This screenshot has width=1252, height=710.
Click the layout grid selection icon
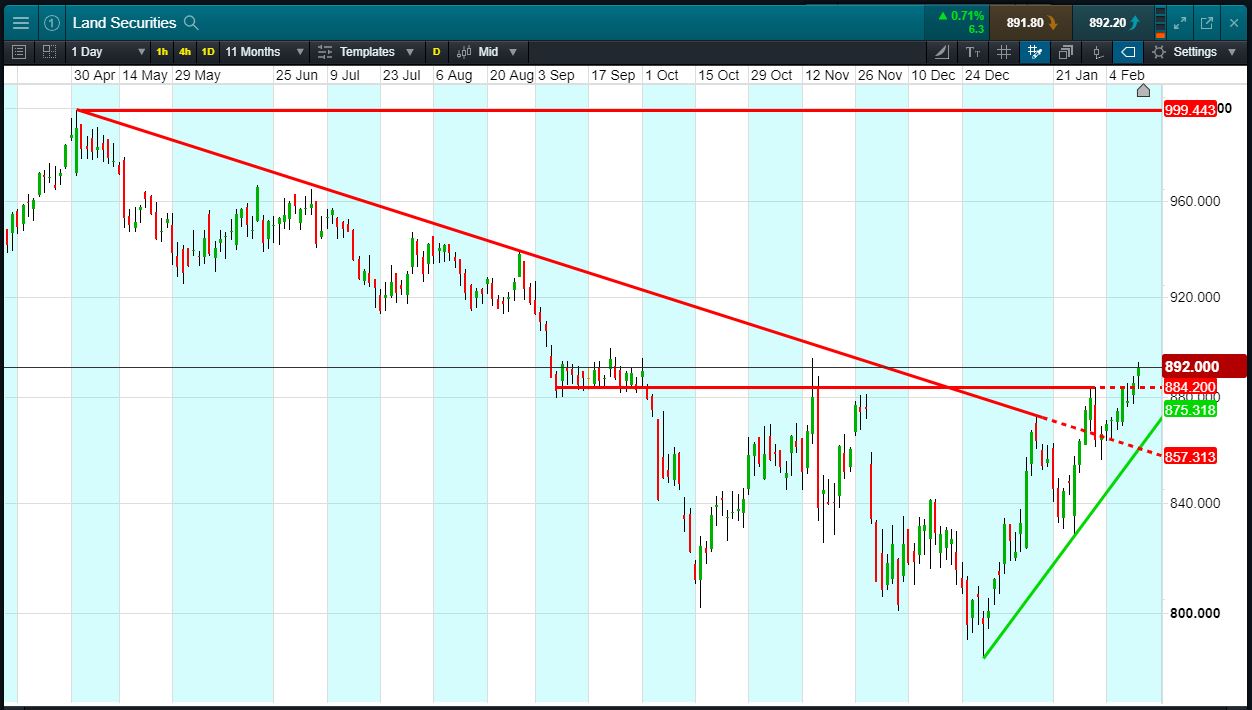click(49, 51)
